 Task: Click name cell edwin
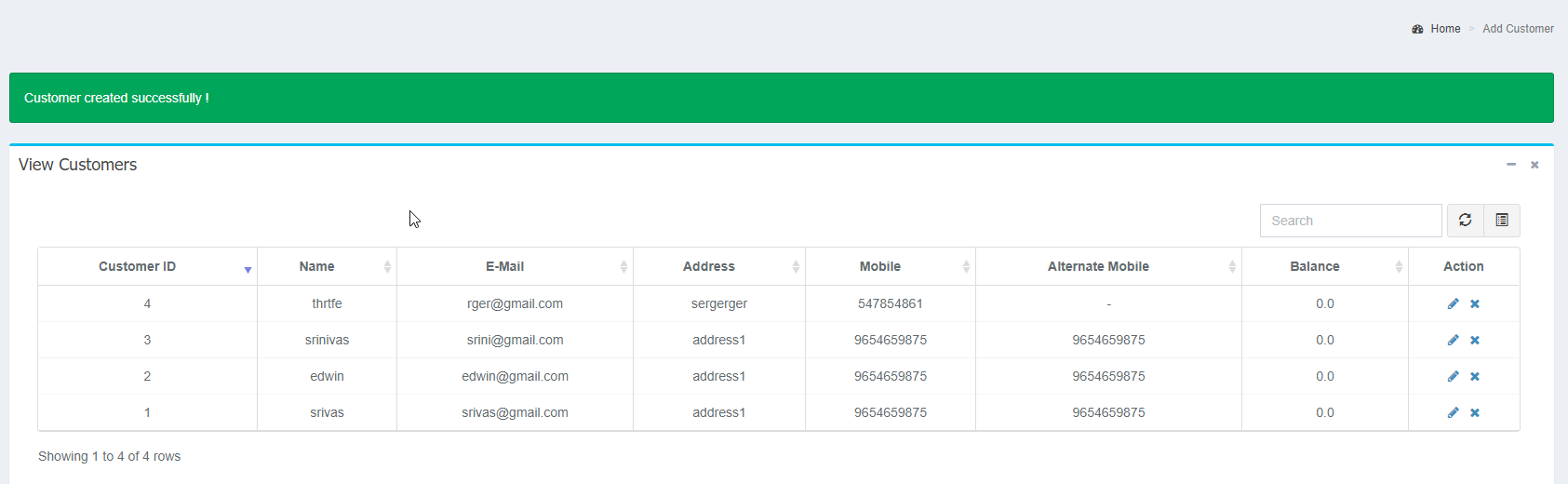coord(327,376)
